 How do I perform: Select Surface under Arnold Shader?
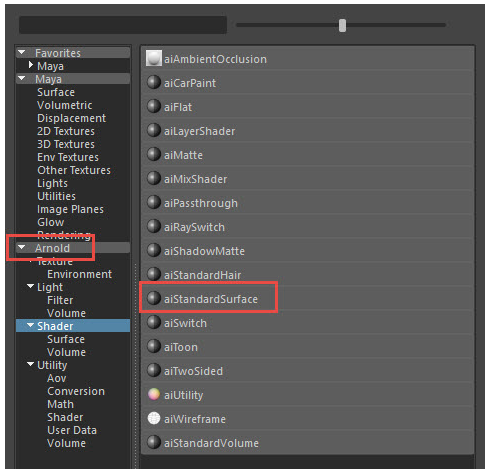[x=66, y=339]
